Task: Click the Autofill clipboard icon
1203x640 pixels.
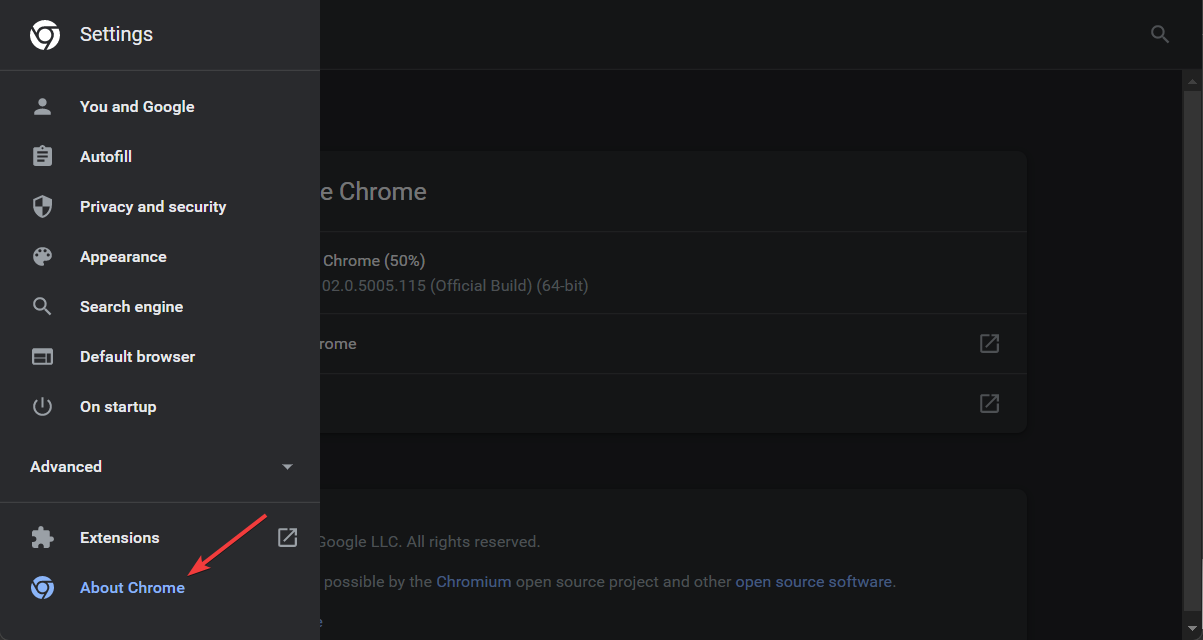Action: [42, 156]
